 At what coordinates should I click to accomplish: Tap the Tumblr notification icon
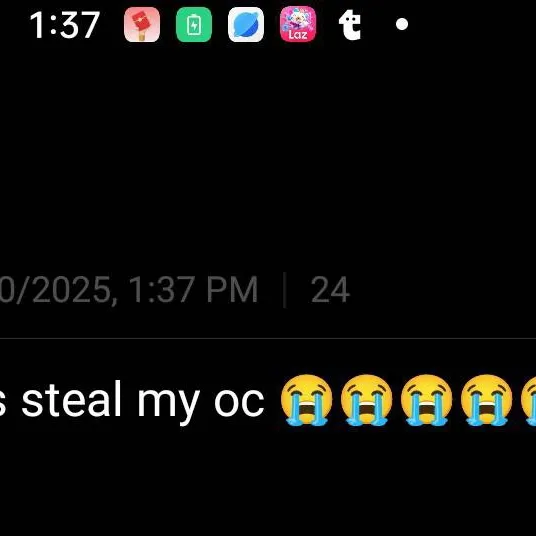(350, 25)
